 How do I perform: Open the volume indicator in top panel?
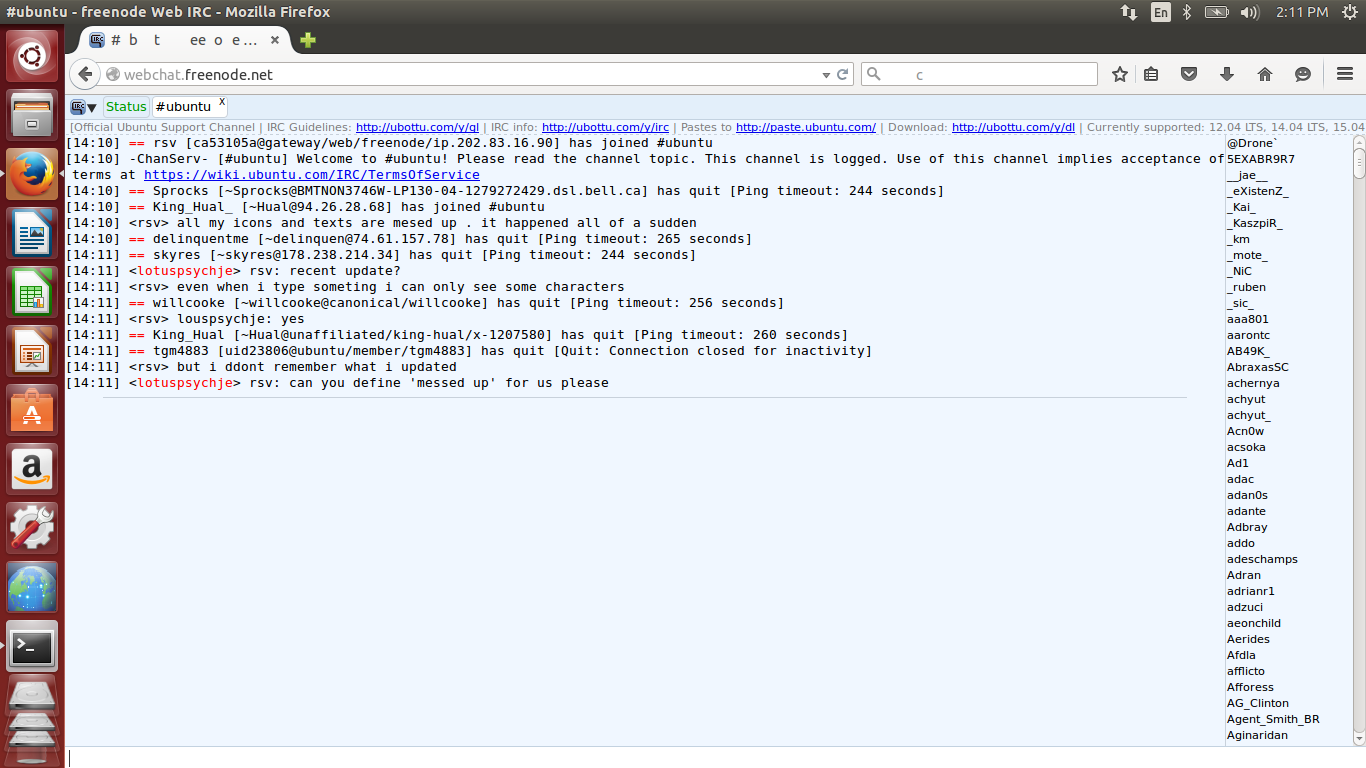tap(1249, 12)
